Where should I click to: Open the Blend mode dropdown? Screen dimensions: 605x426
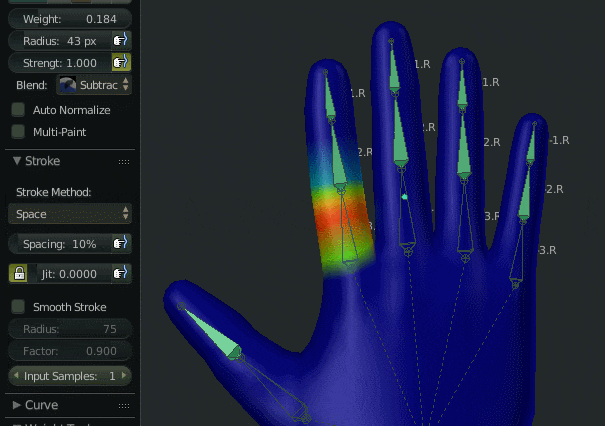(x=94, y=85)
